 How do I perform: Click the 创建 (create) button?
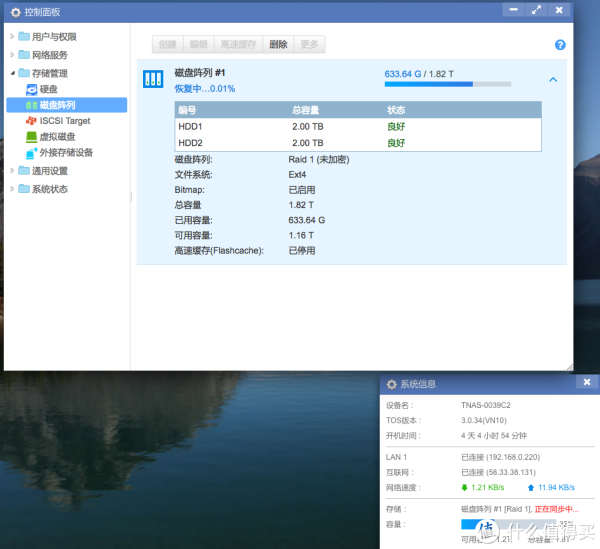coord(167,45)
